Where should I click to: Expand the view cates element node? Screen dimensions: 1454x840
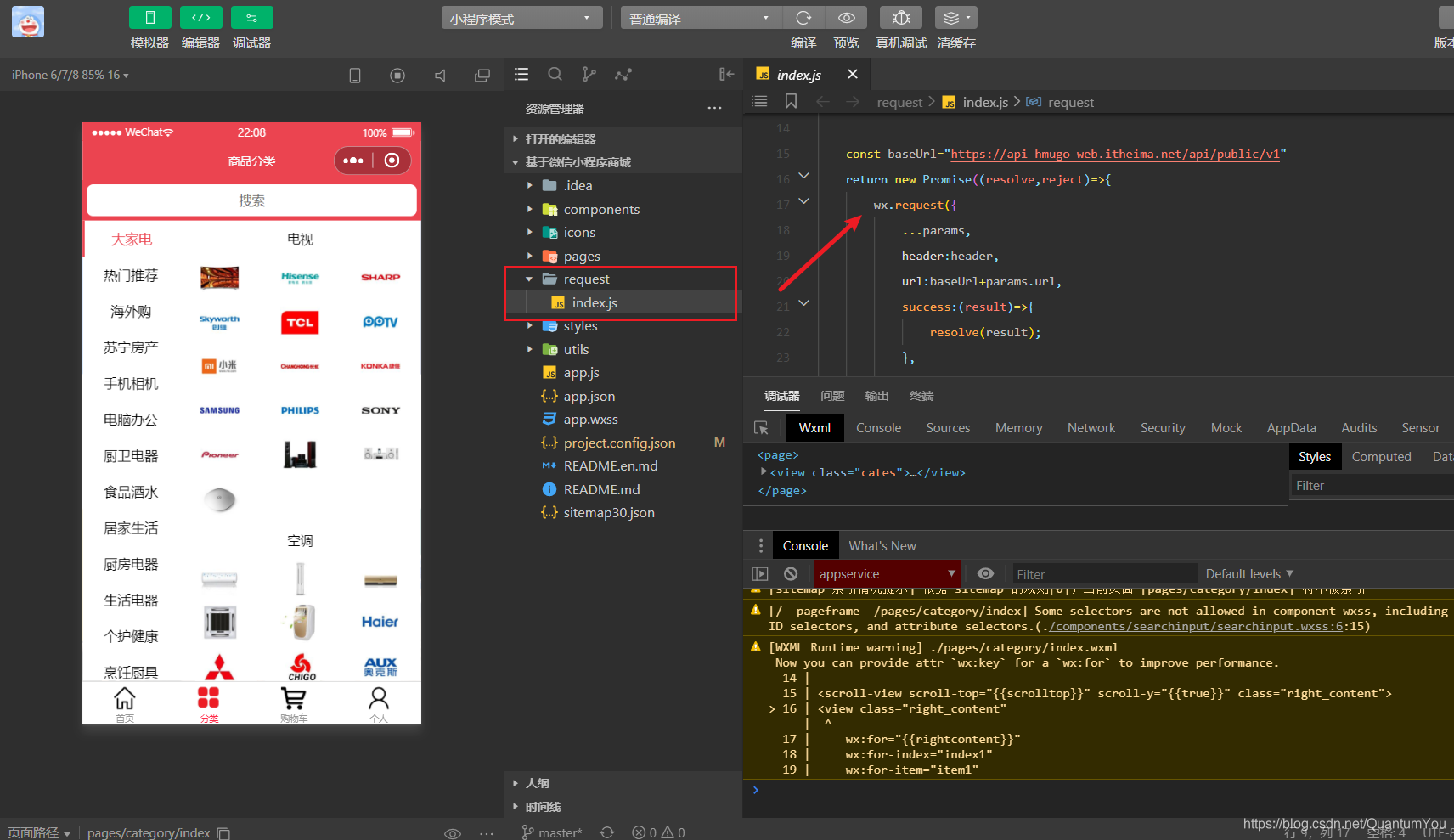pyautogui.click(x=764, y=471)
